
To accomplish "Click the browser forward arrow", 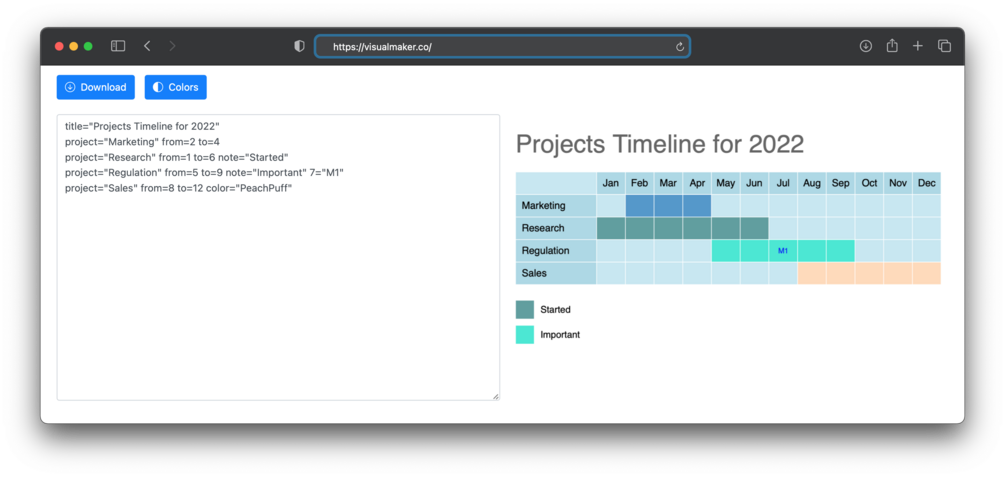I will pyautogui.click(x=172, y=46).
